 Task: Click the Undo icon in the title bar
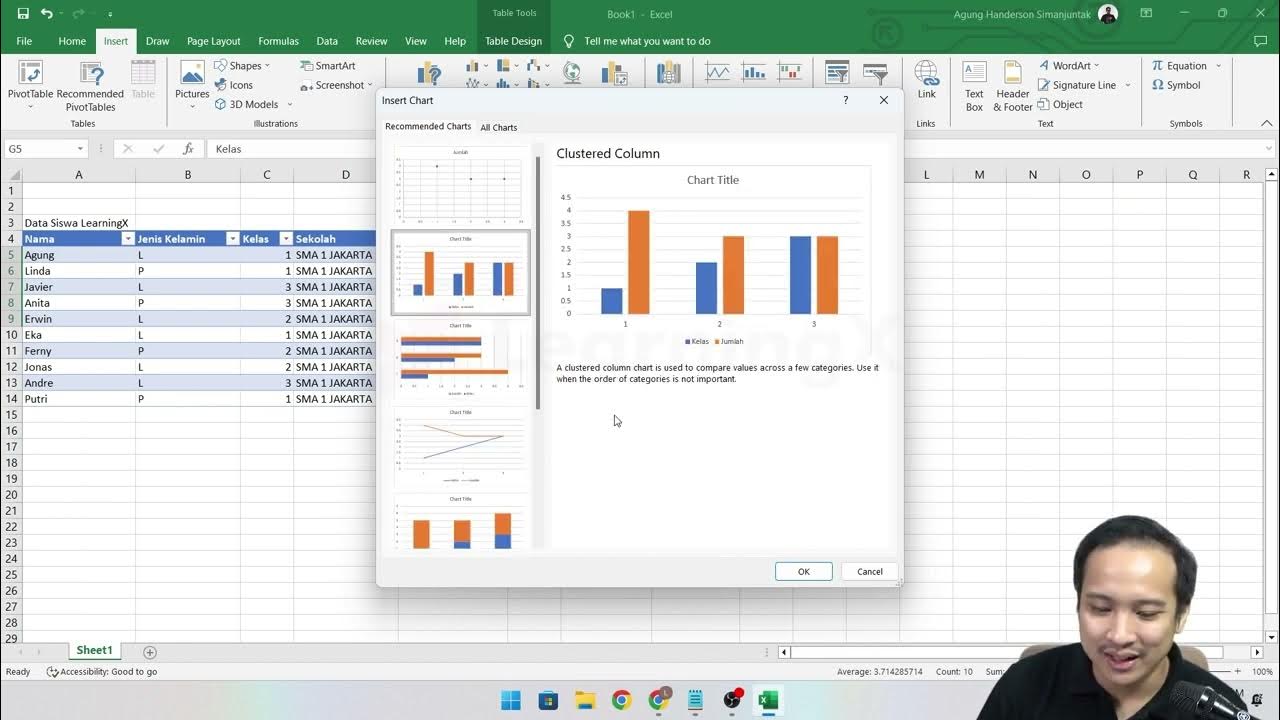47,14
